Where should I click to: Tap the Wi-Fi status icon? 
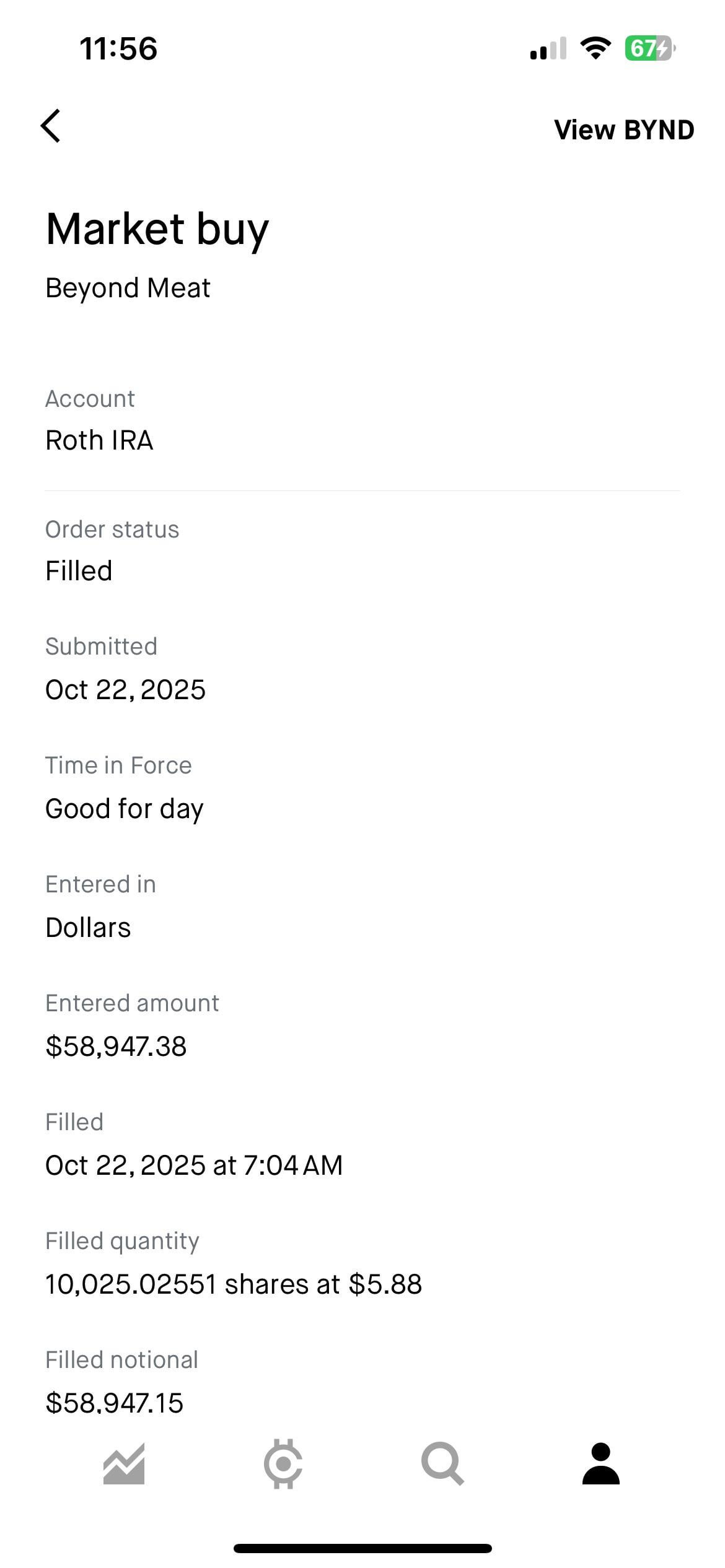tap(595, 48)
